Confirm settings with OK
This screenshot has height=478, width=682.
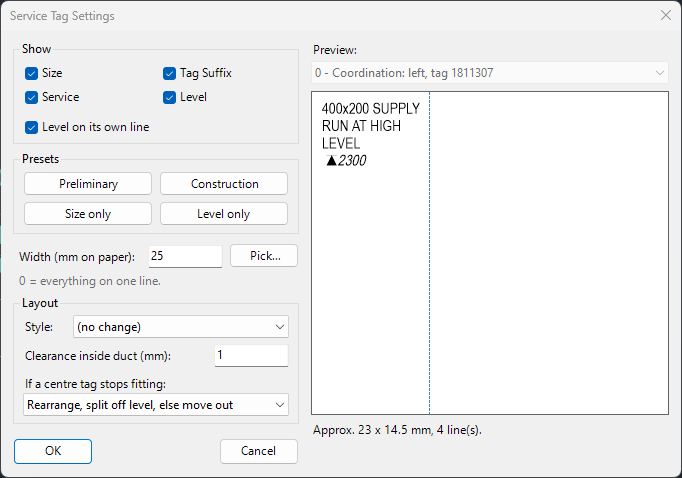53,451
